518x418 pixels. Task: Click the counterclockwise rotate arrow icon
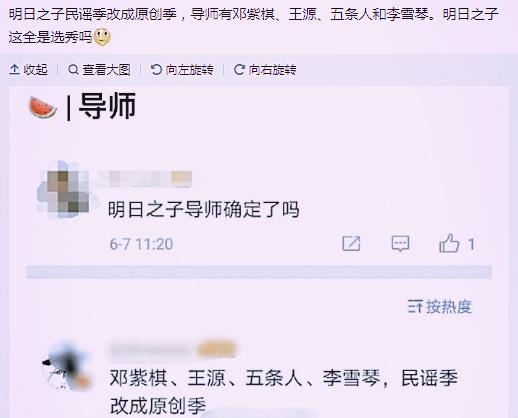(156, 69)
